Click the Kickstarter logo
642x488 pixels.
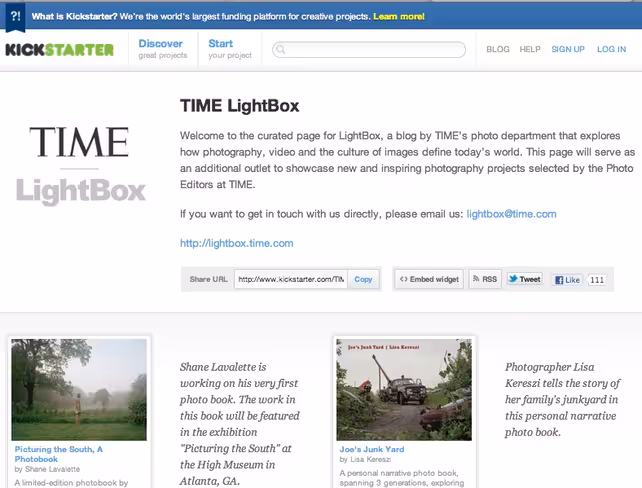click(x=59, y=50)
